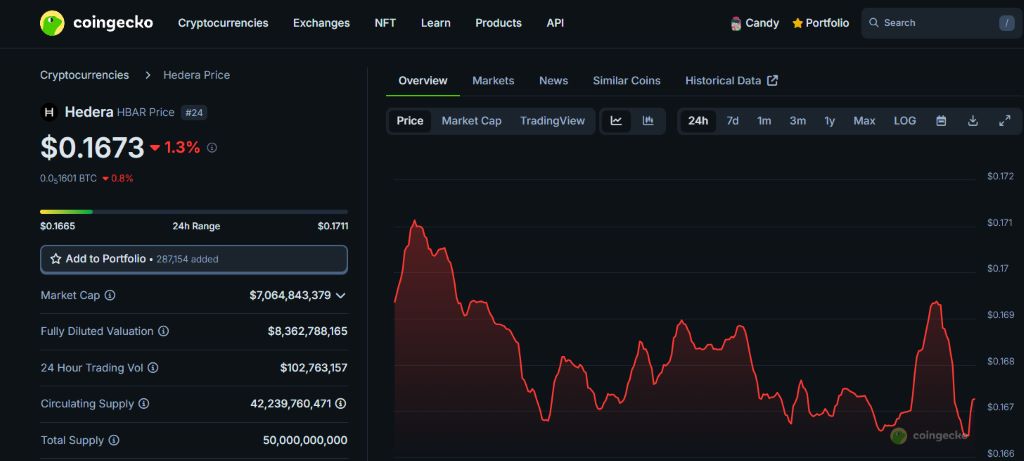Open Historical Data external link
Screen dimensions: 1024x461
(x=731, y=81)
